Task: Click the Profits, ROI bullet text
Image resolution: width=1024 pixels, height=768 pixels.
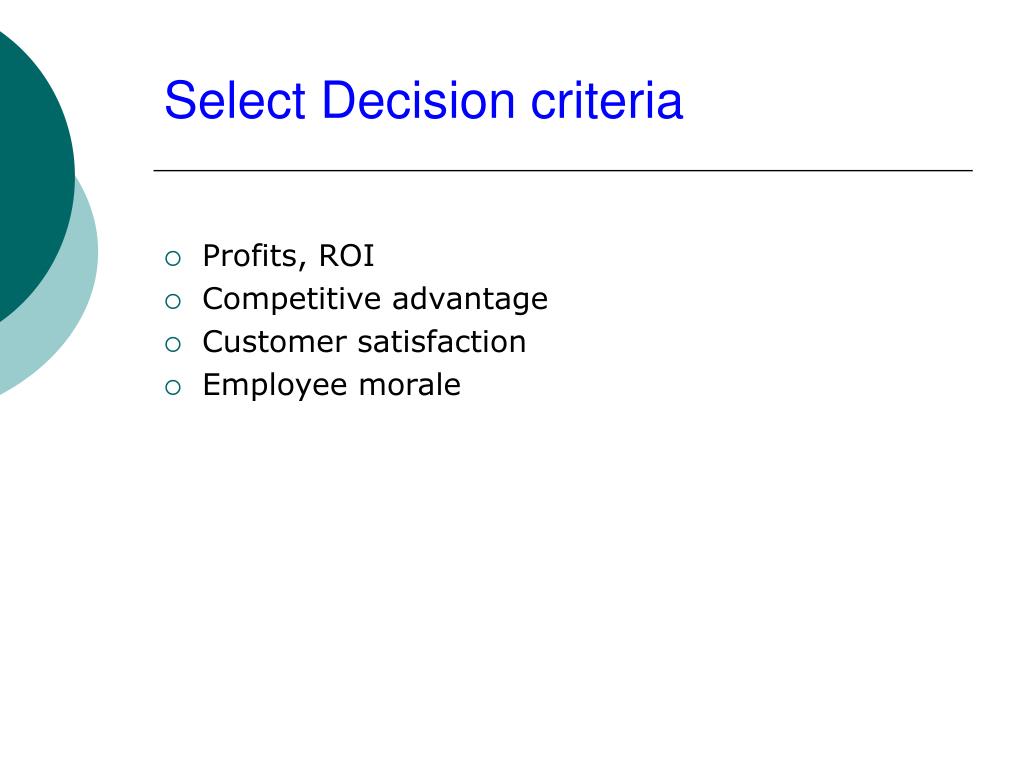Action: 288,255
